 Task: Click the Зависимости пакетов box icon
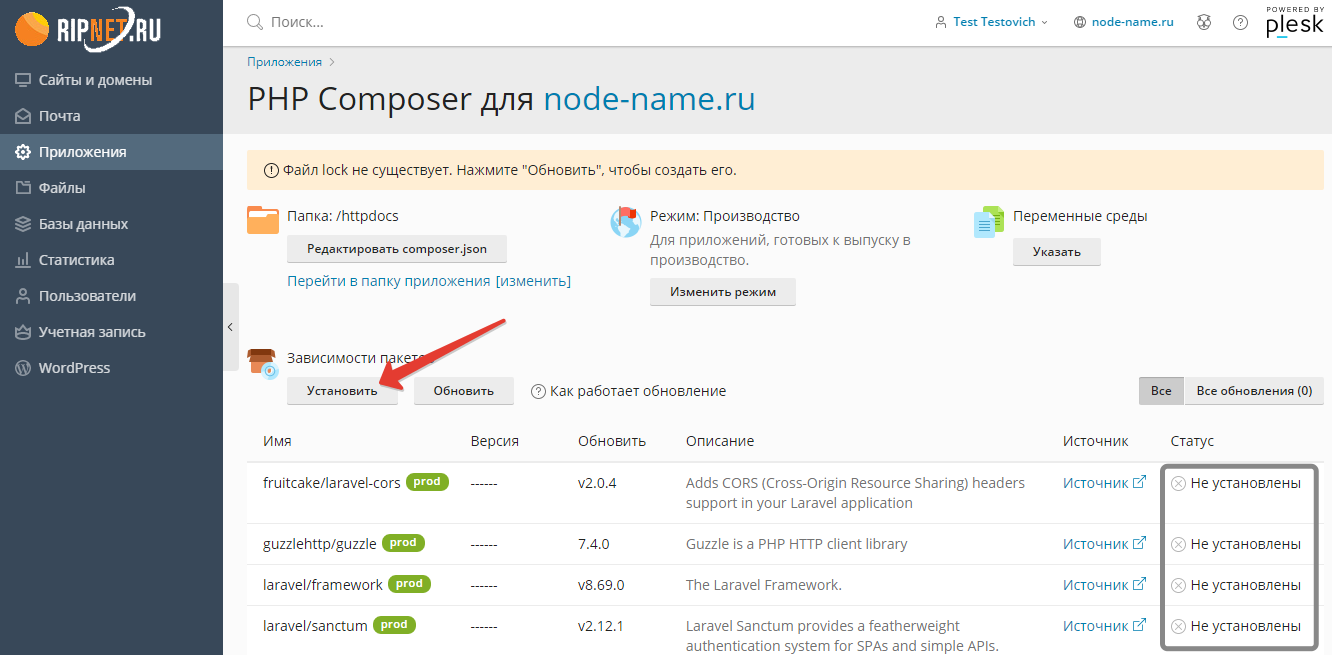(x=263, y=363)
